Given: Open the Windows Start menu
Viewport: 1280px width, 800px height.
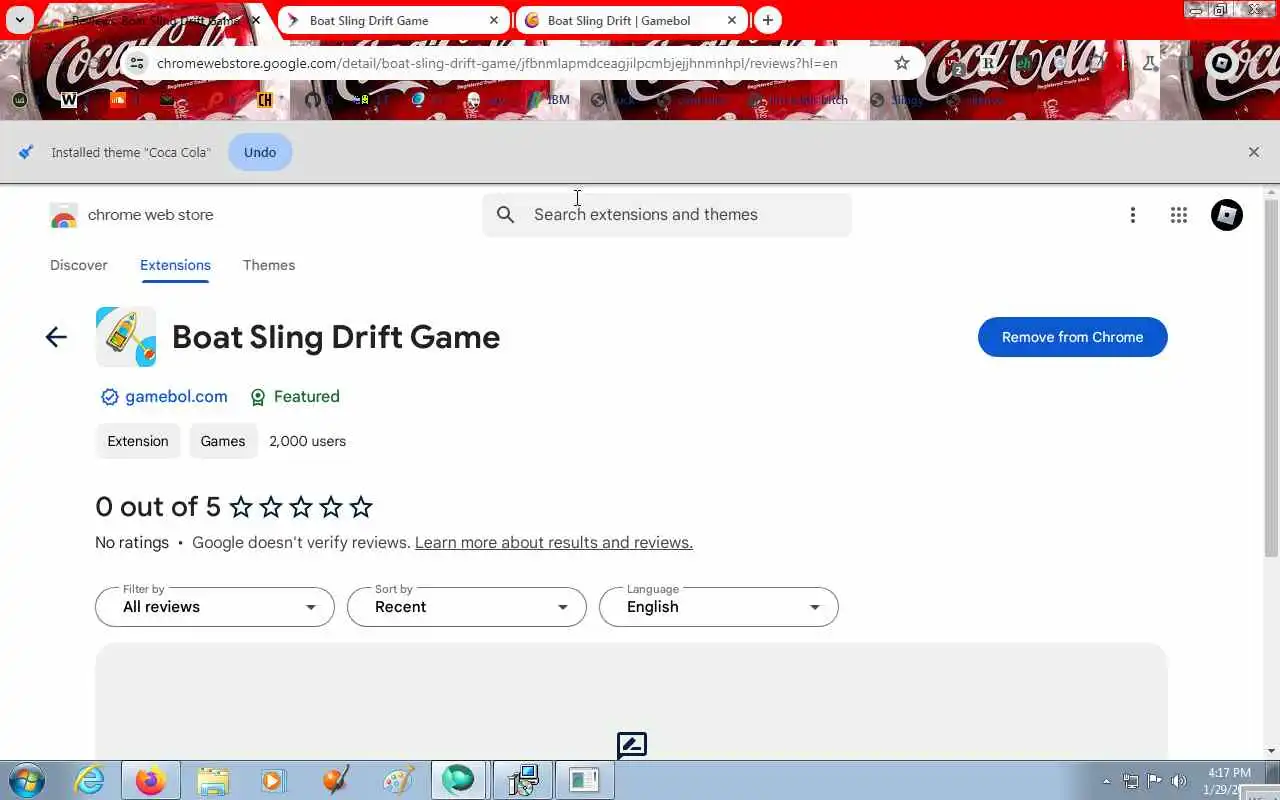Looking at the screenshot, I should (x=25, y=780).
